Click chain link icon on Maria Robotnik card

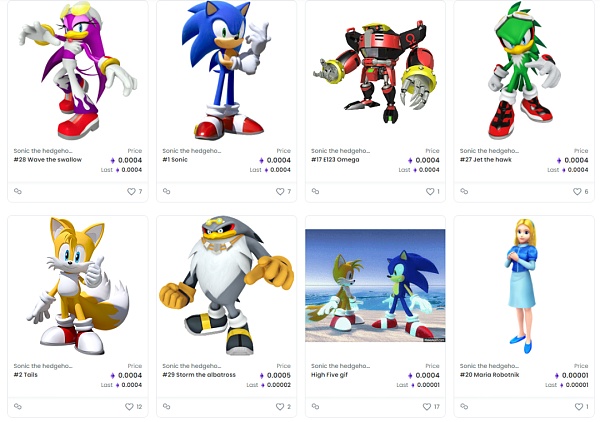tap(464, 407)
